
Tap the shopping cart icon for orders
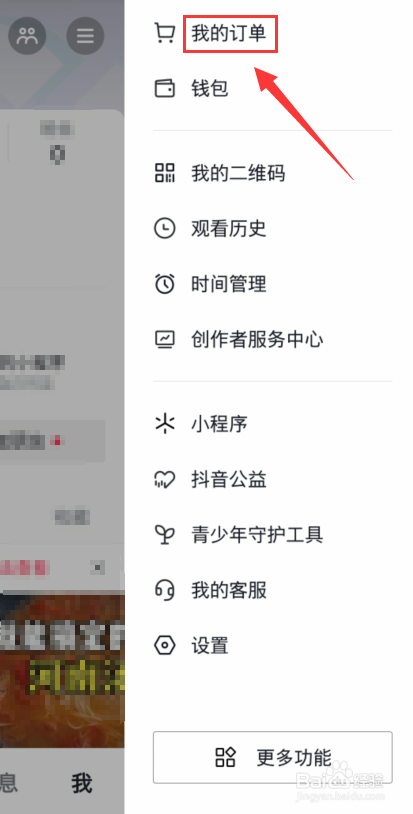(x=165, y=34)
